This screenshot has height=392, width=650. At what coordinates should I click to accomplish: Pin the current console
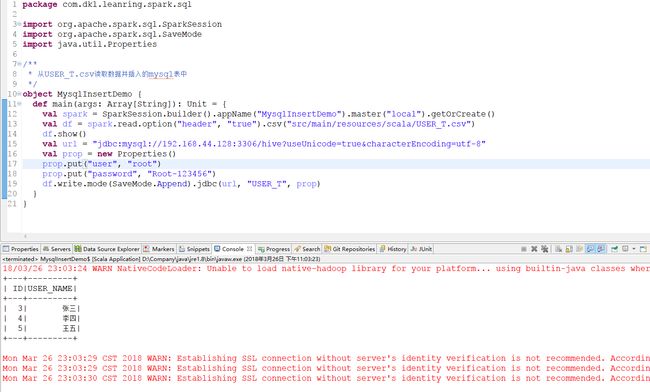coord(614,249)
